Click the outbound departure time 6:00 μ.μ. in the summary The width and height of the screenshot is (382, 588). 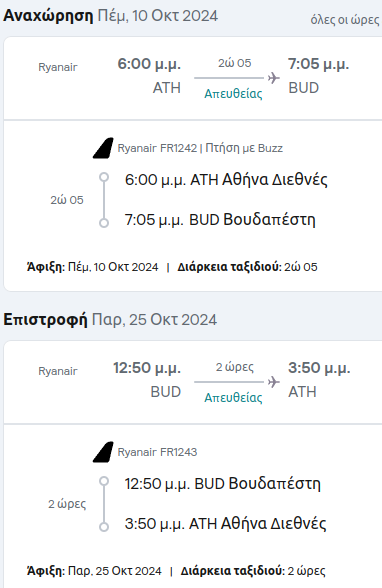149,64
